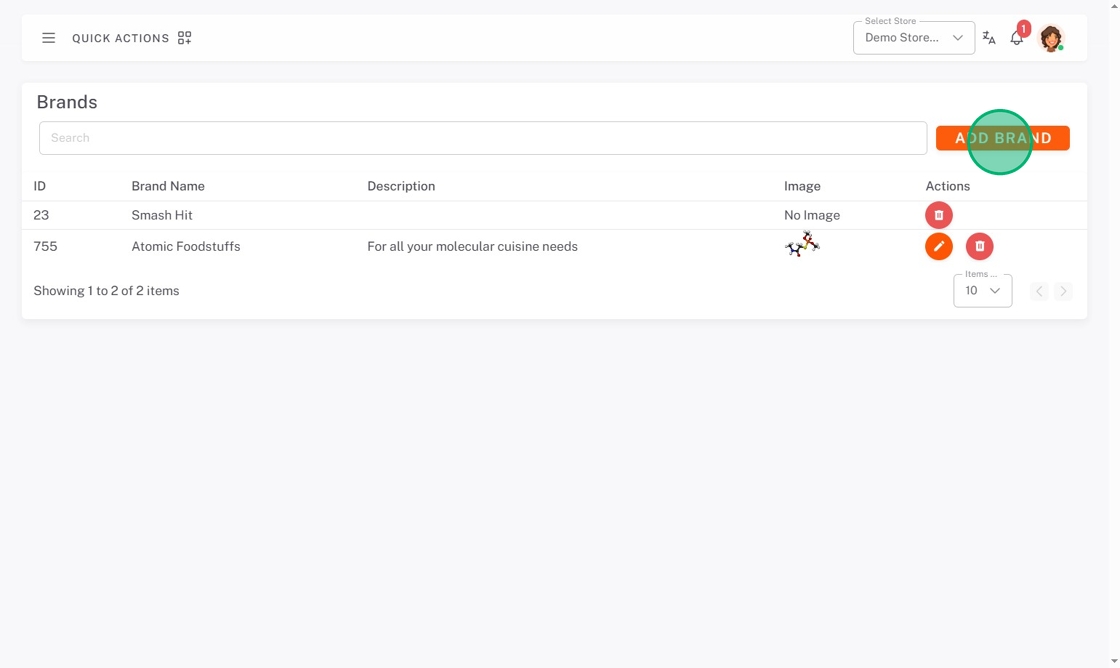Click the user profile avatar
Screen dimensions: 1120x668
(1050, 38)
